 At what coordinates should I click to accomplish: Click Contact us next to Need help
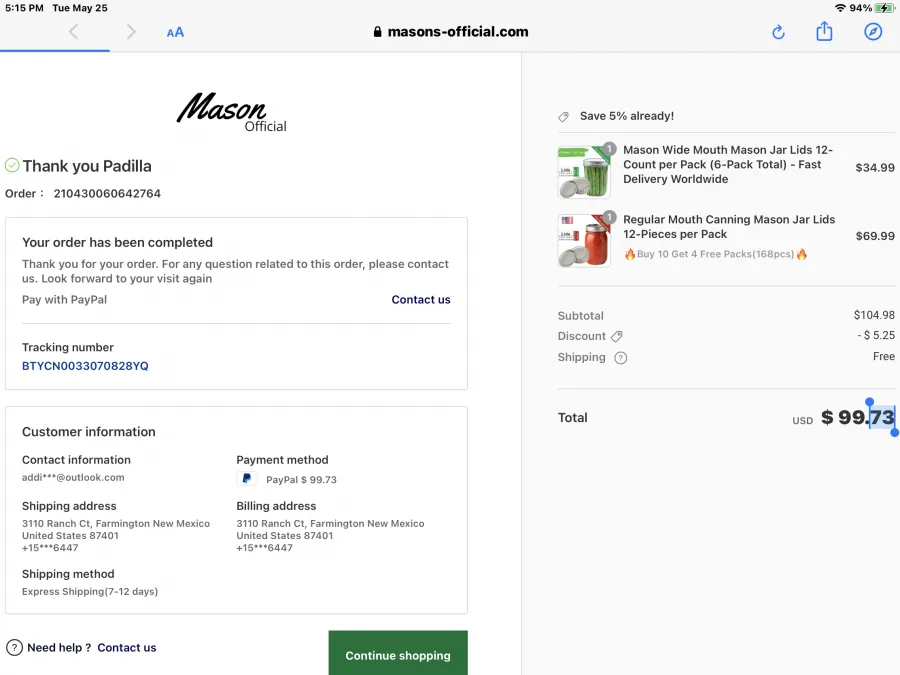[x=127, y=647]
